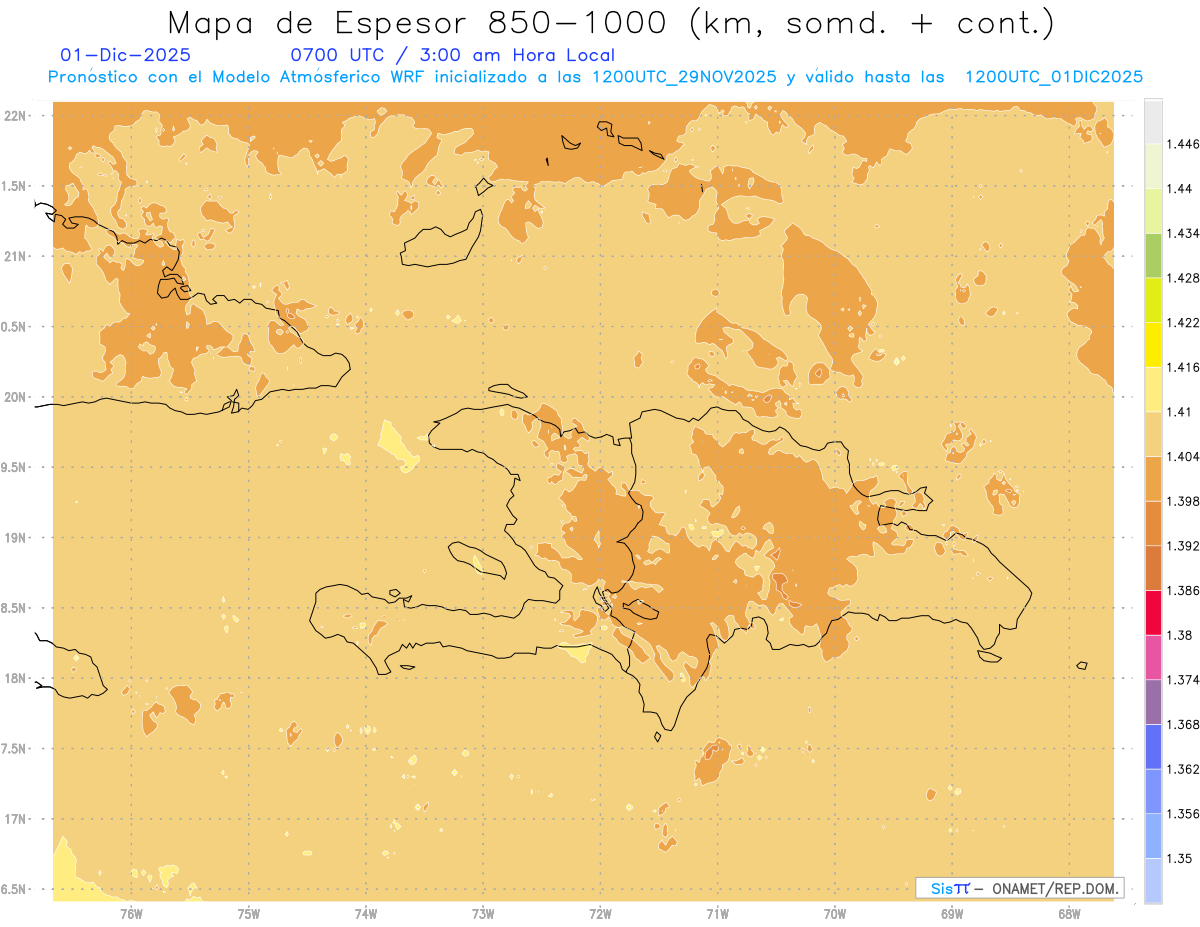
Task: Click the '70W' longitude label
Action: tap(835, 913)
